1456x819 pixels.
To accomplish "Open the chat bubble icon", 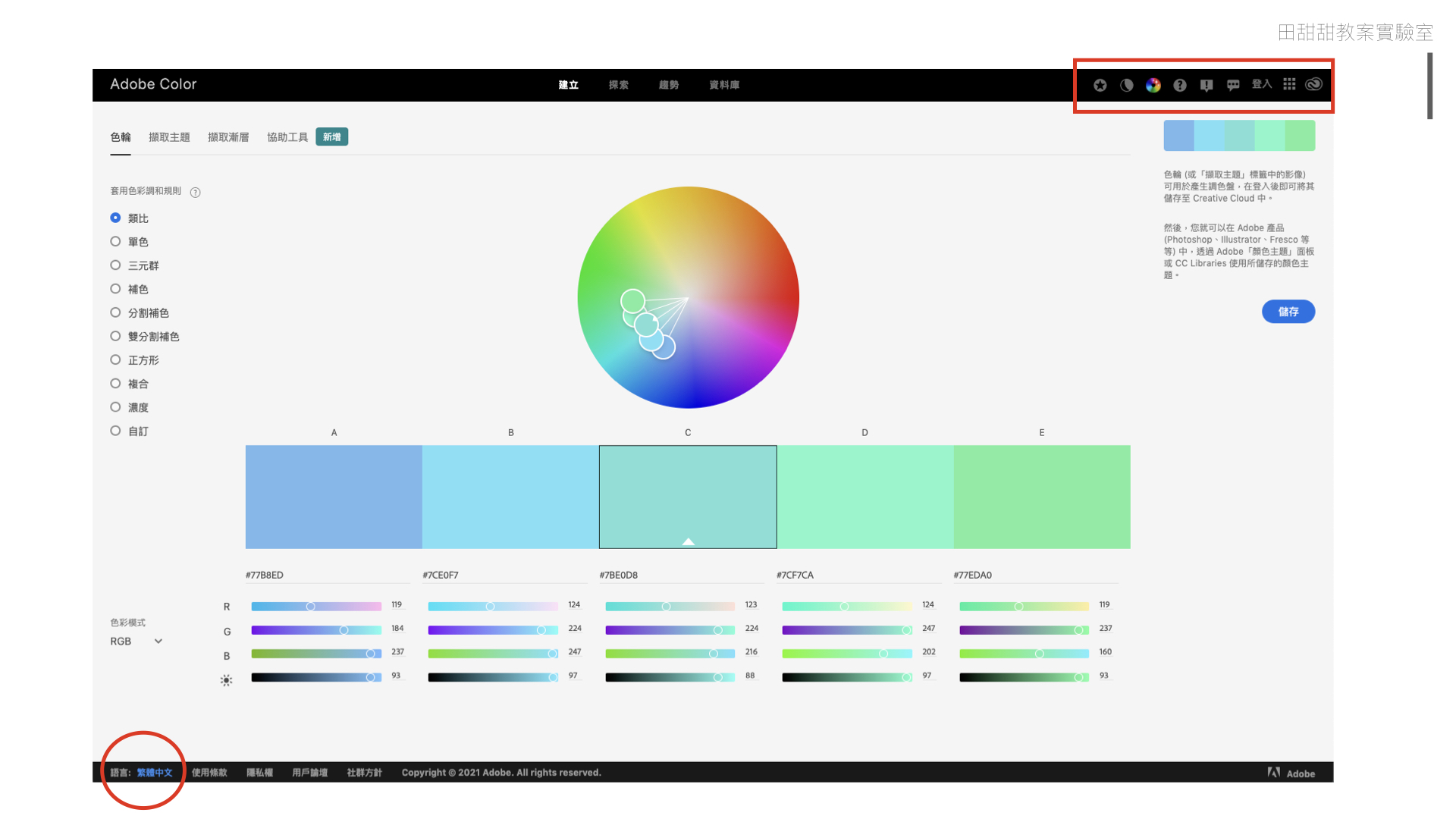I will (1233, 86).
